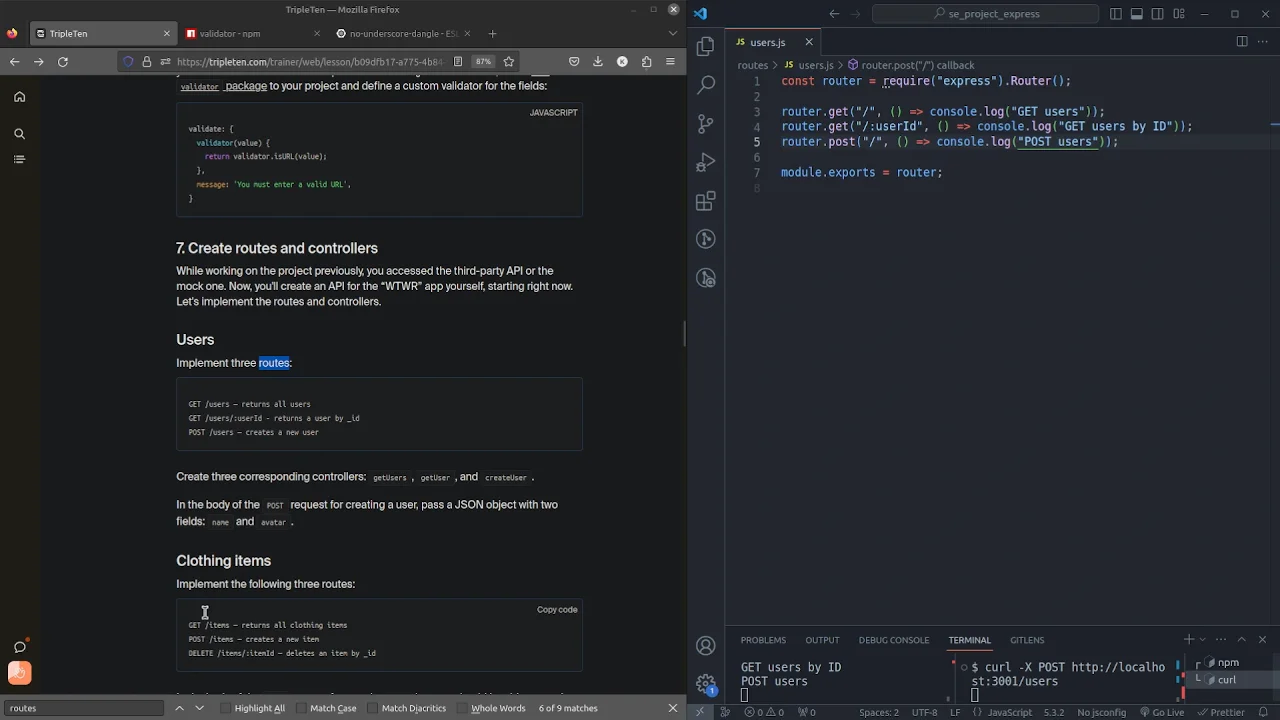Open terminal panel more actions ellipsis

(x=1221, y=639)
